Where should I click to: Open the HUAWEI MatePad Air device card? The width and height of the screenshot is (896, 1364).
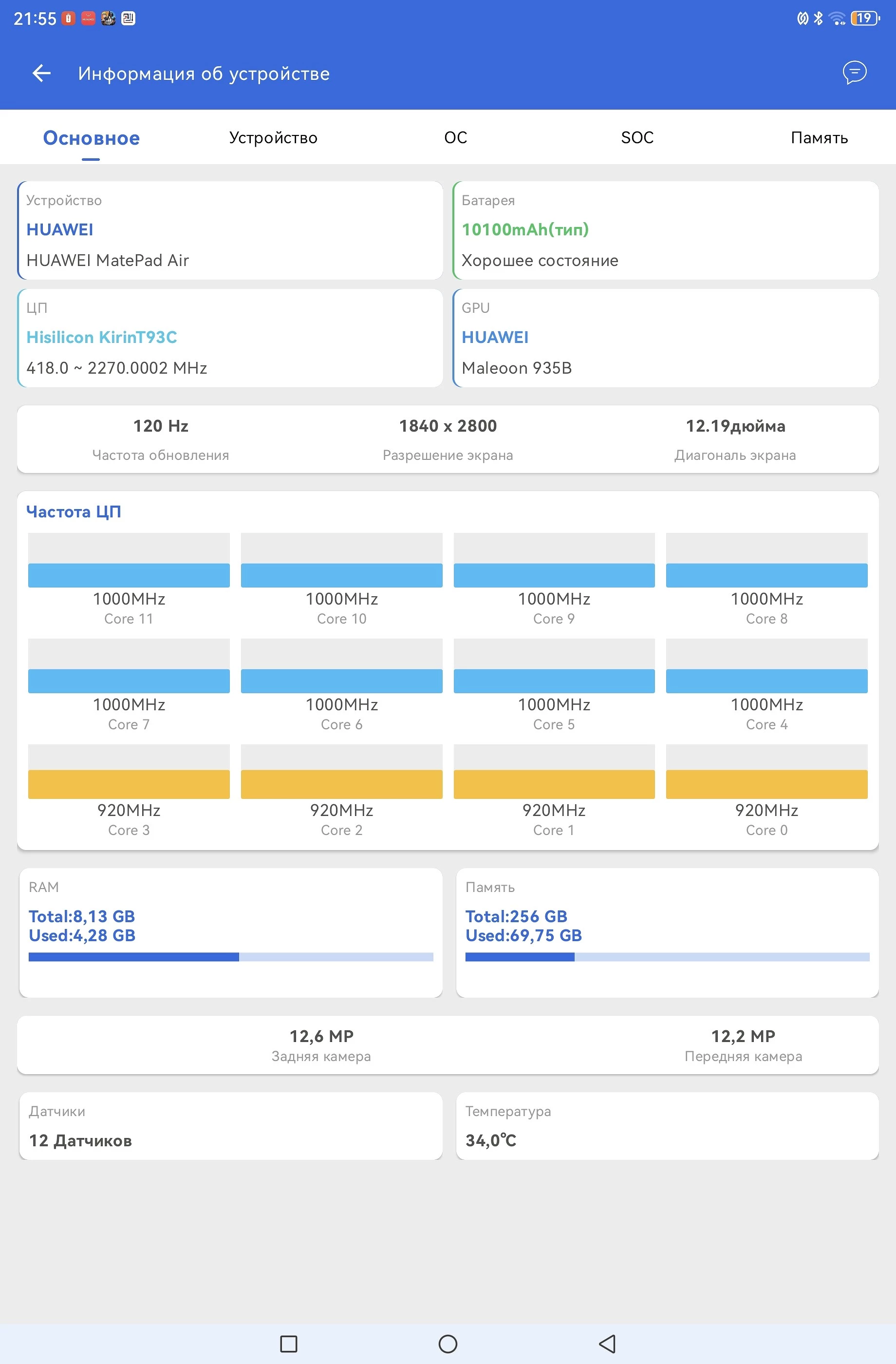(230, 230)
